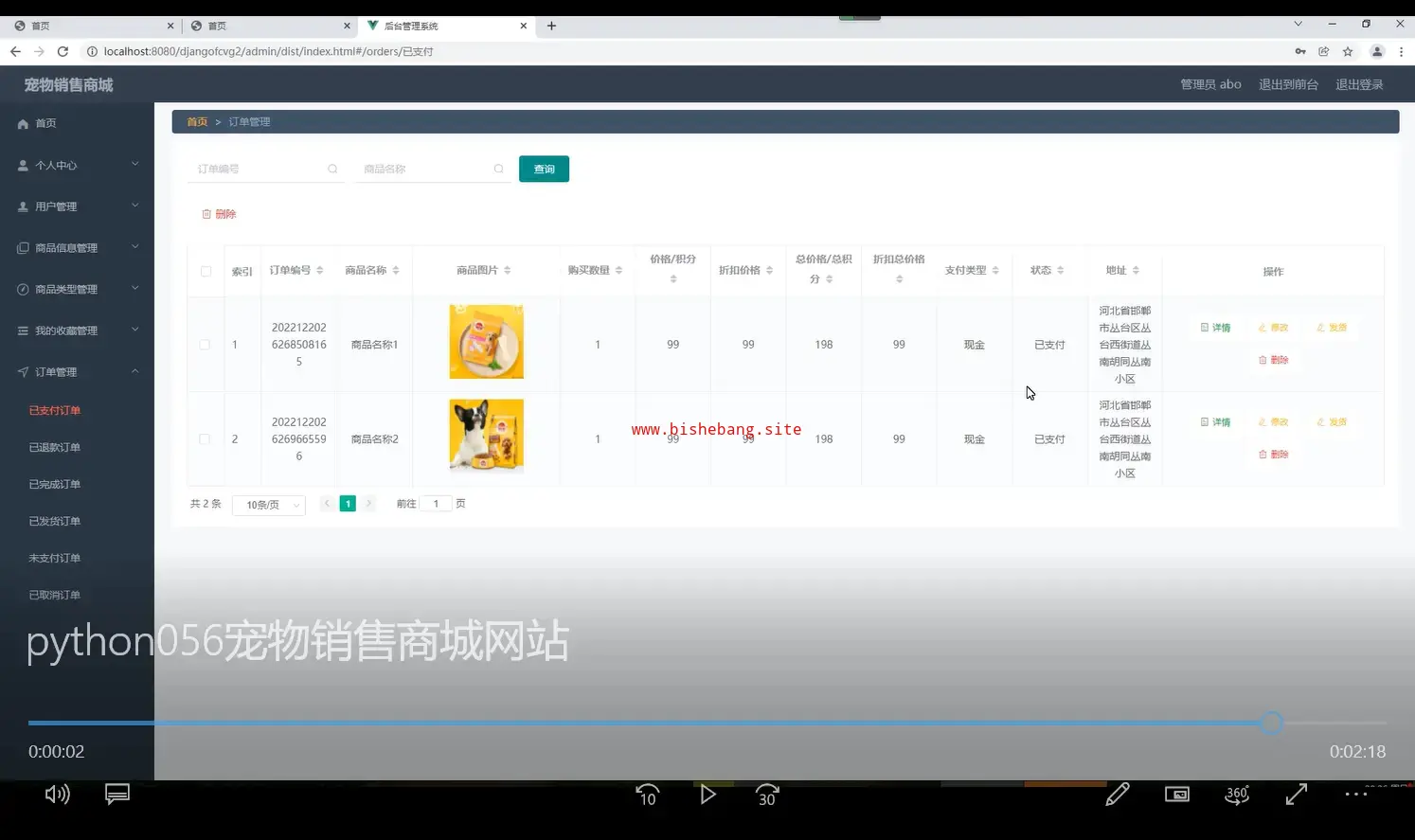Check the row checkbox for 商品名称2
This screenshot has width=1415, height=840.
pos(205,439)
